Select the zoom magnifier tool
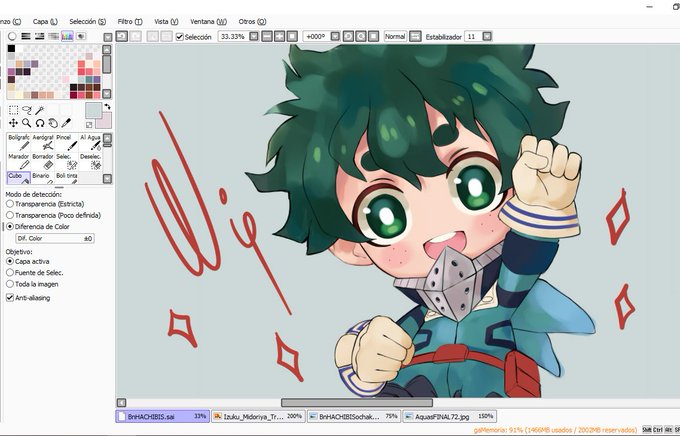This screenshot has width=680, height=436. (x=27, y=123)
